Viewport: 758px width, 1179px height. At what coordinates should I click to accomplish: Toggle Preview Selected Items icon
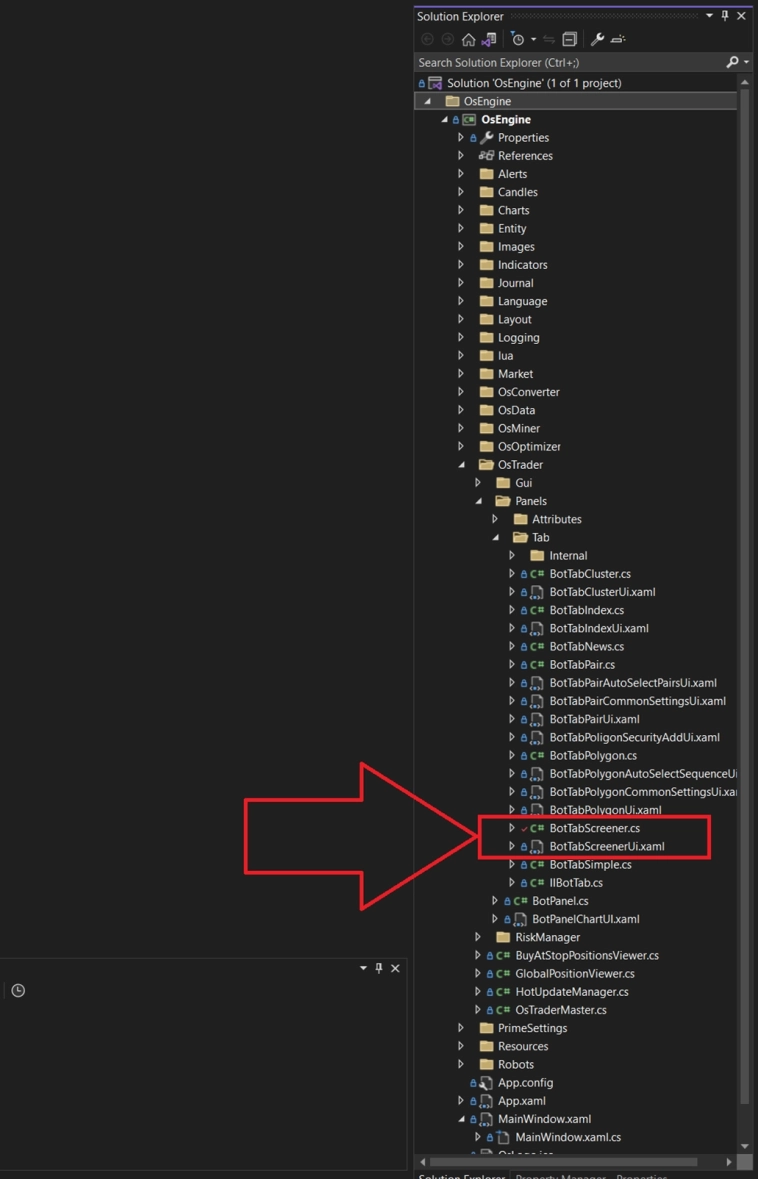click(x=617, y=39)
